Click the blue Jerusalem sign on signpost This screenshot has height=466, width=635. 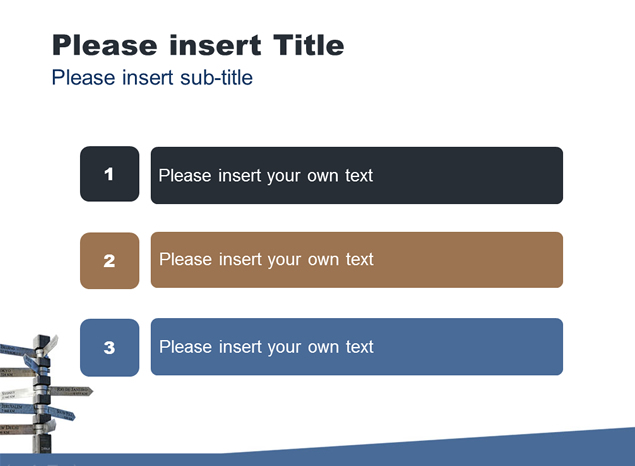(17, 408)
